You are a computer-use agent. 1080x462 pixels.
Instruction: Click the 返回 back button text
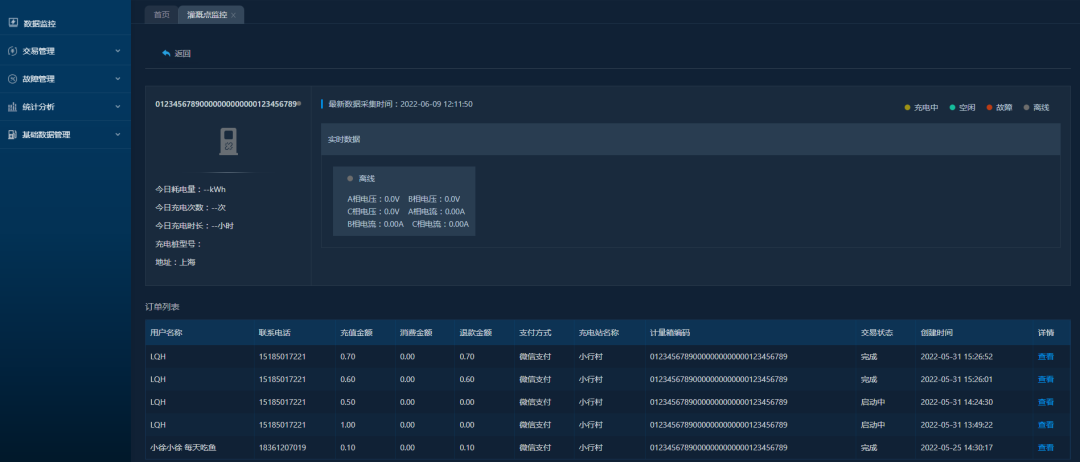183,53
